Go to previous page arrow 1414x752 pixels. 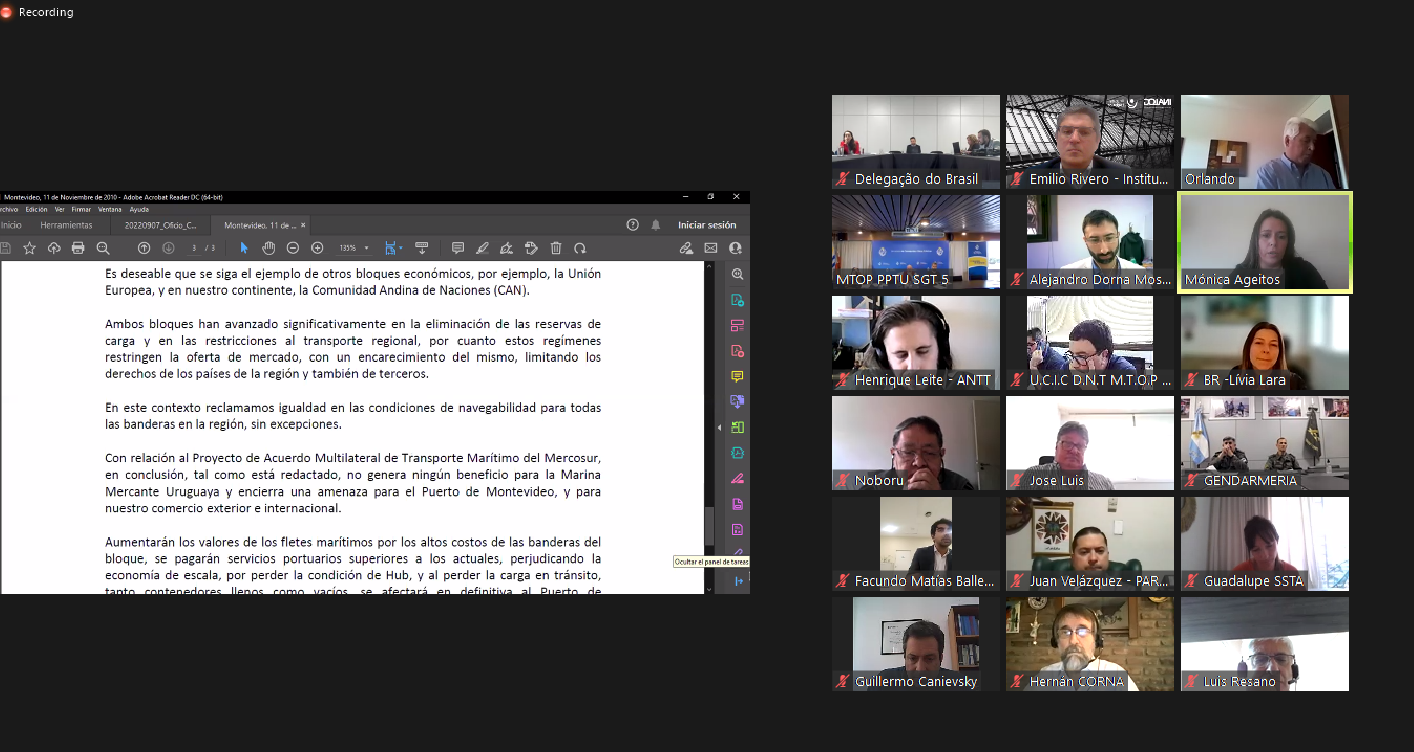(x=144, y=248)
